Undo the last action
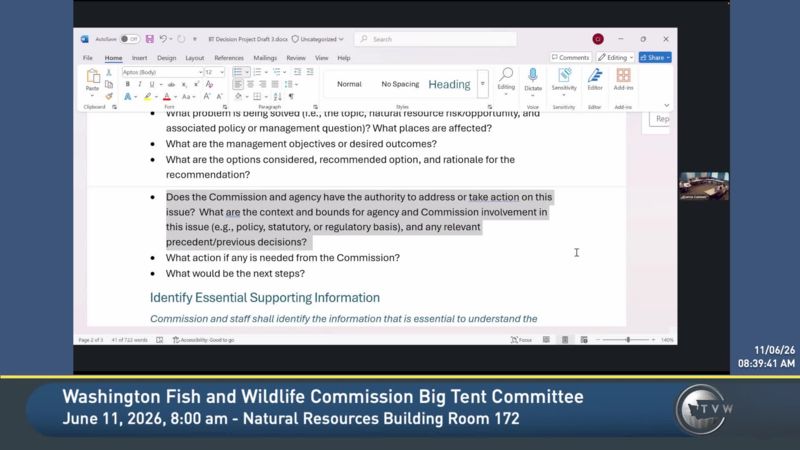This screenshot has height=450, width=800. tap(163, 39)
